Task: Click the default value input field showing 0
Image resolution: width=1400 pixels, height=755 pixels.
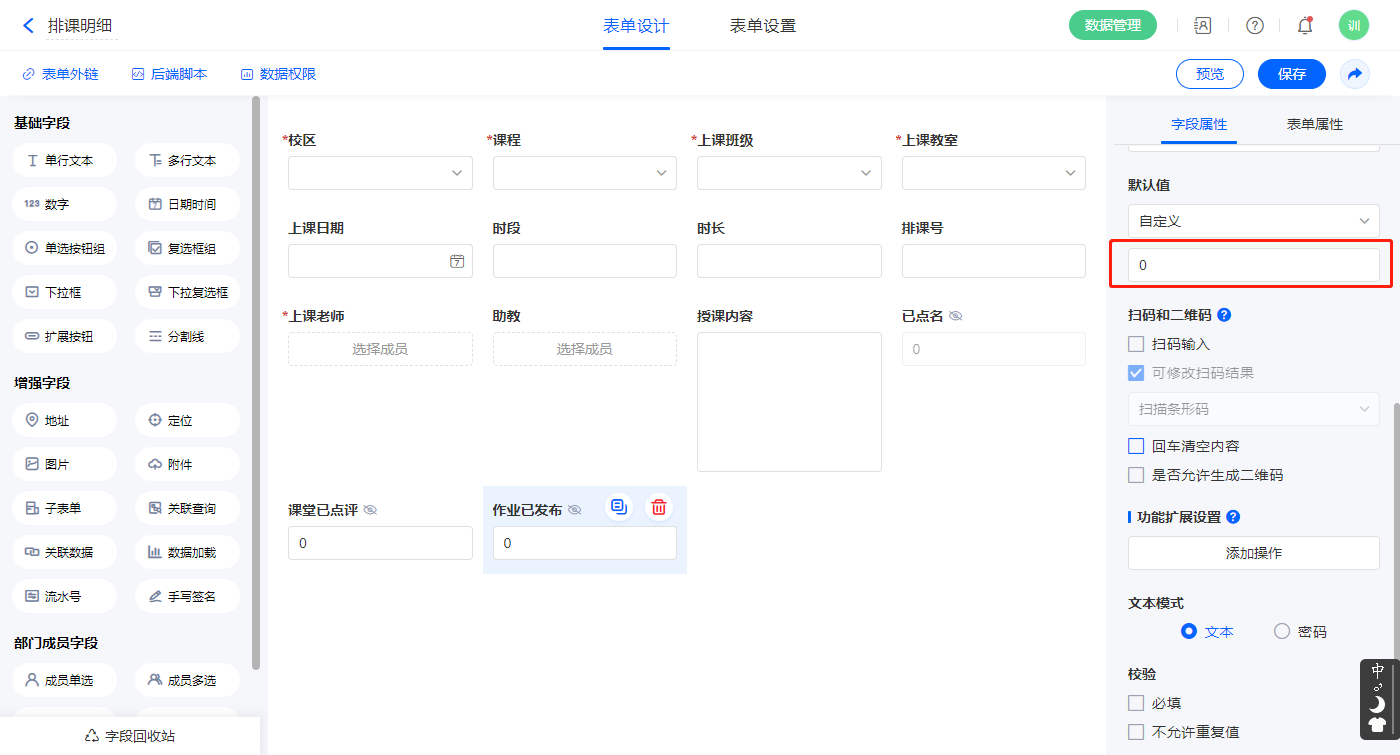Action: point(1253,266)
